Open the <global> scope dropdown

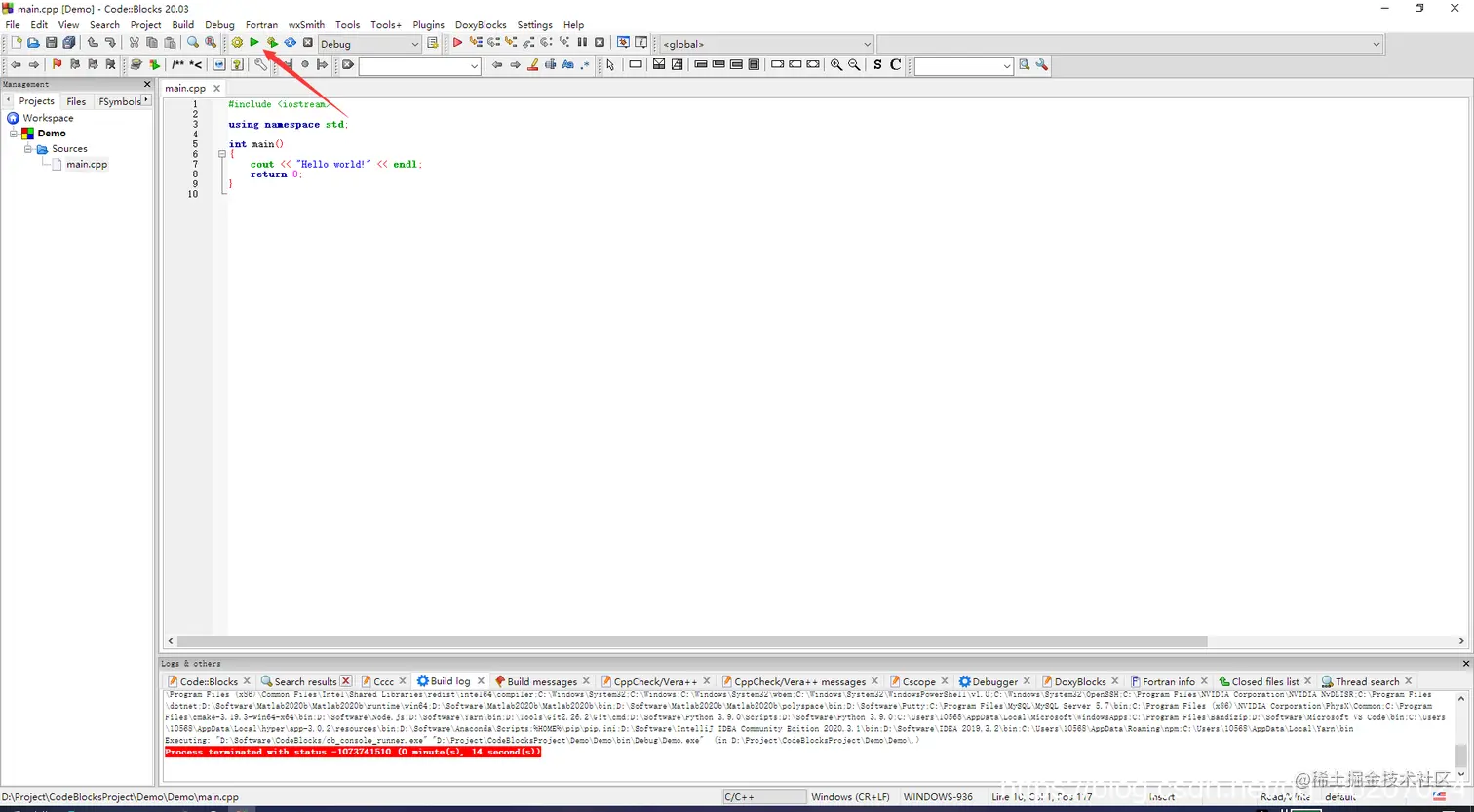click(x=867, y=44)
